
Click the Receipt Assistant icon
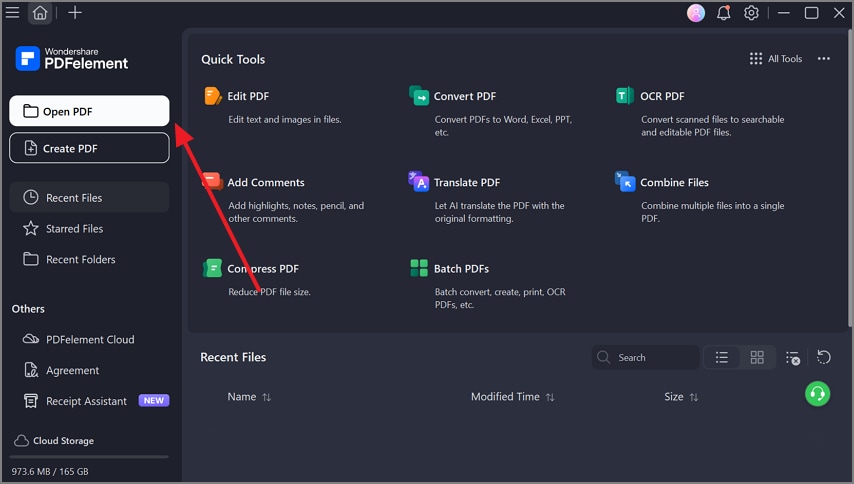coord(31,401)
